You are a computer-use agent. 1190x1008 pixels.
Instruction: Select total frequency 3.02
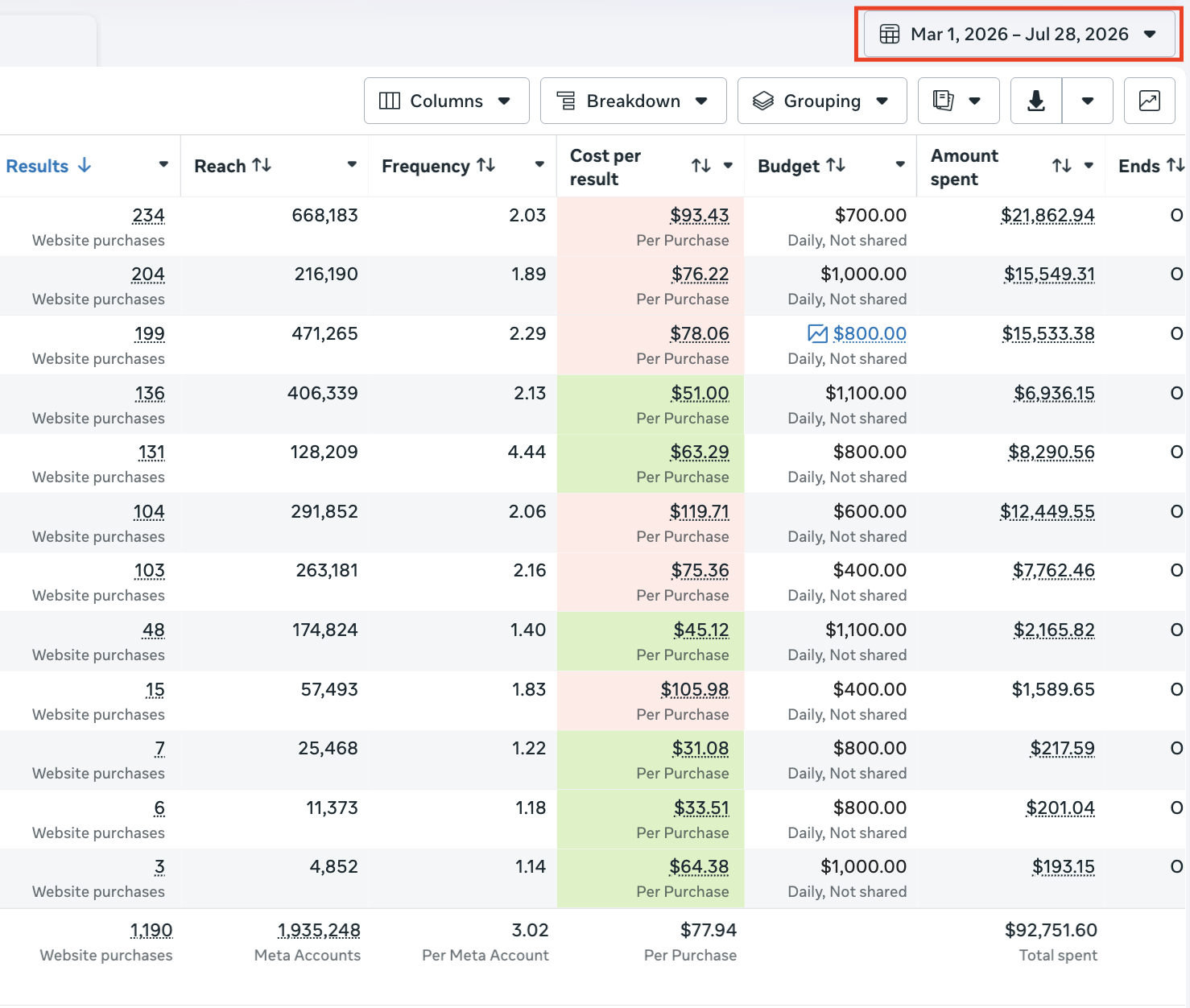(x=530, y=931)
